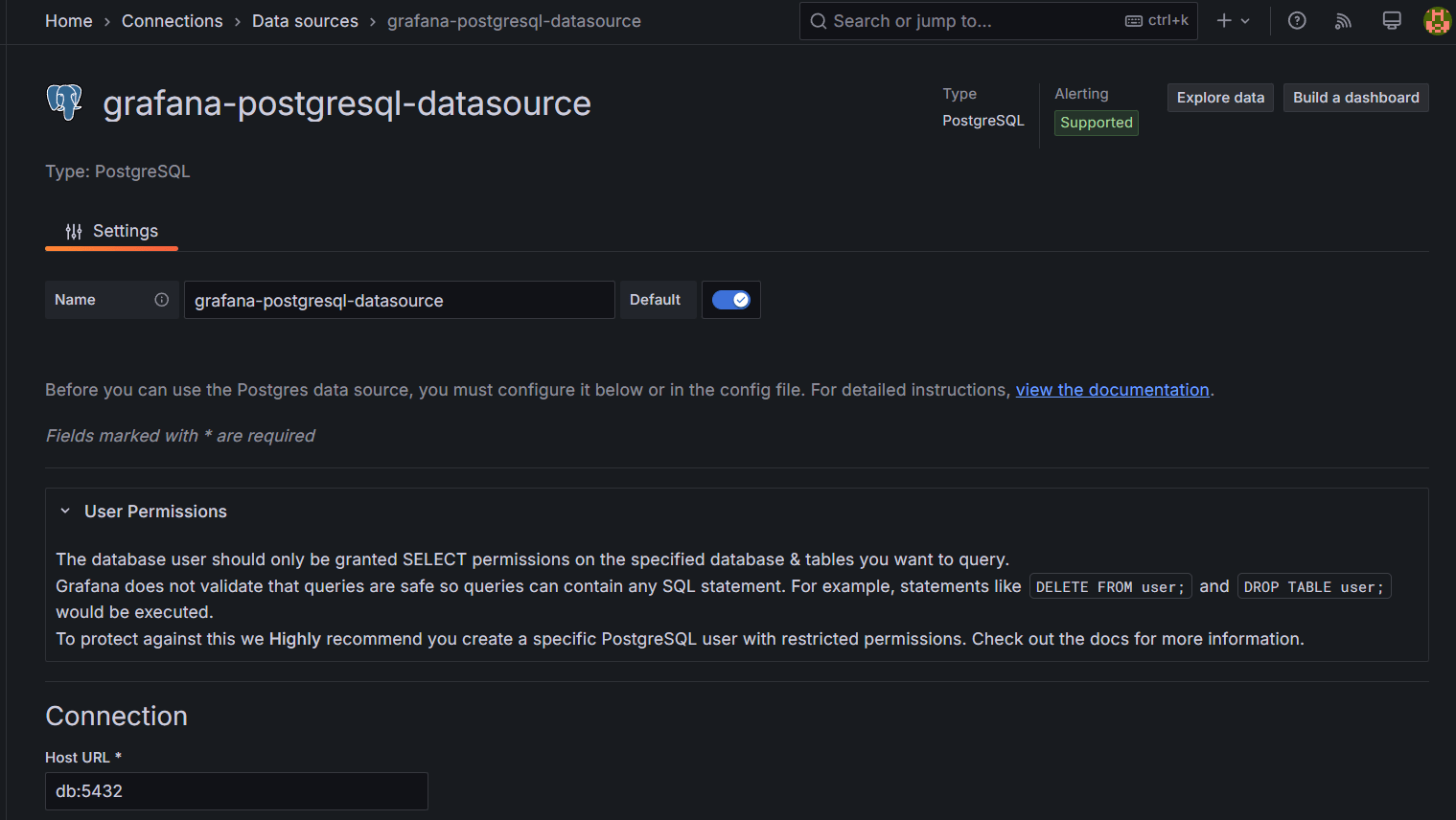This screenshot has height=820, width=1456.
Task: Navigate to Connections breadcrumb
Action: coord(173,21)
